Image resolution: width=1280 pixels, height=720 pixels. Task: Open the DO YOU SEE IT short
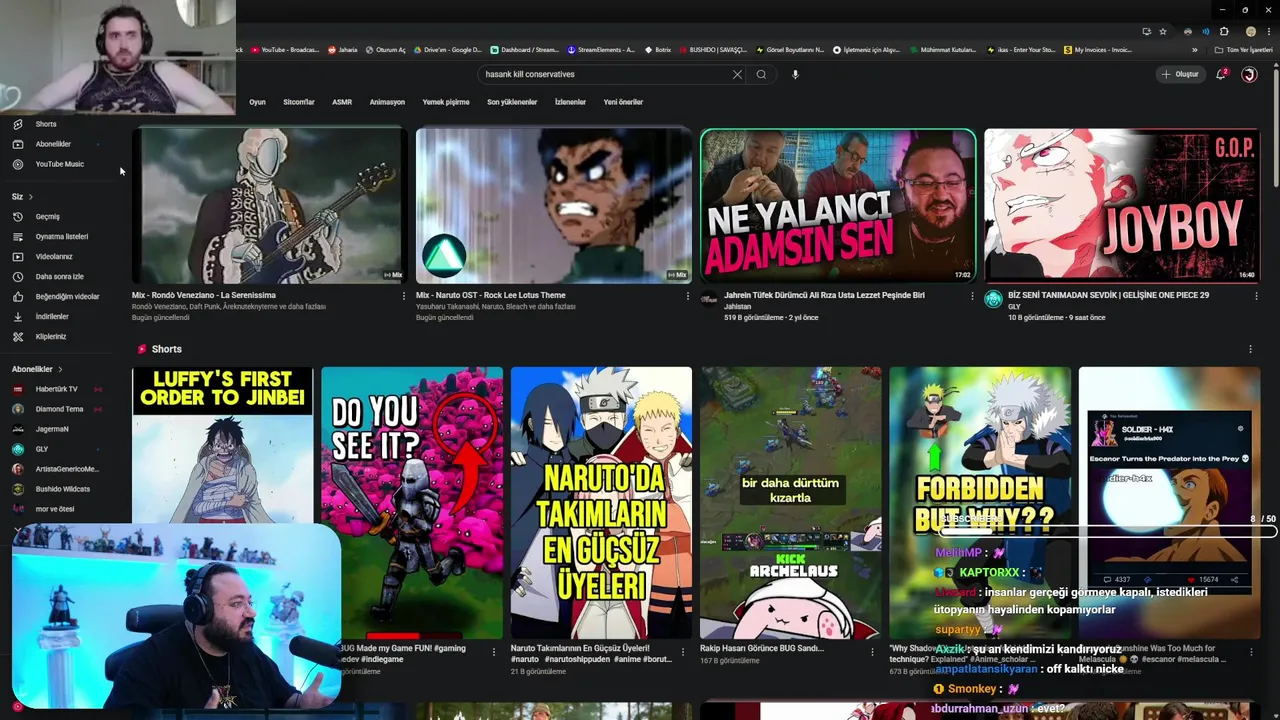pyautogui.click(x=412, y=503)
